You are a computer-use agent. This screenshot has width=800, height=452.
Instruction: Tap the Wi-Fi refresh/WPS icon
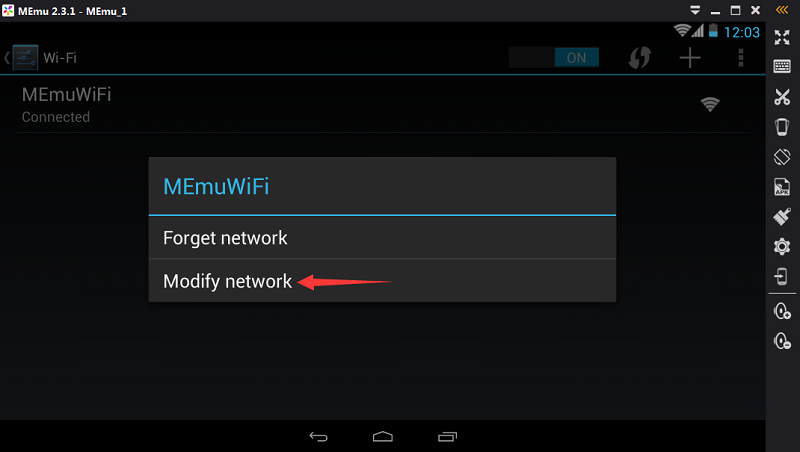(639, 58)
